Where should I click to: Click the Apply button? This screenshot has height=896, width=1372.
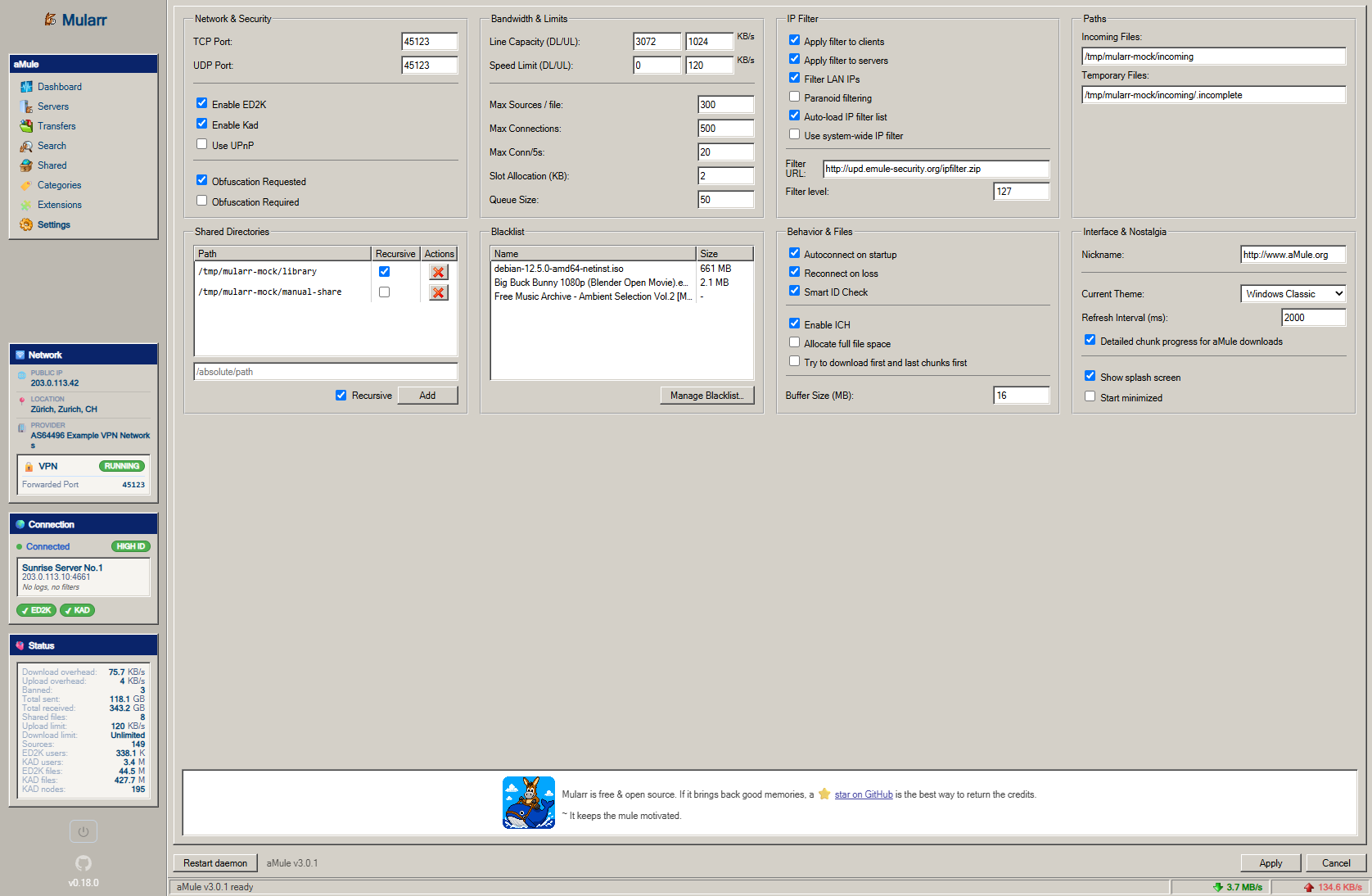1270,863
